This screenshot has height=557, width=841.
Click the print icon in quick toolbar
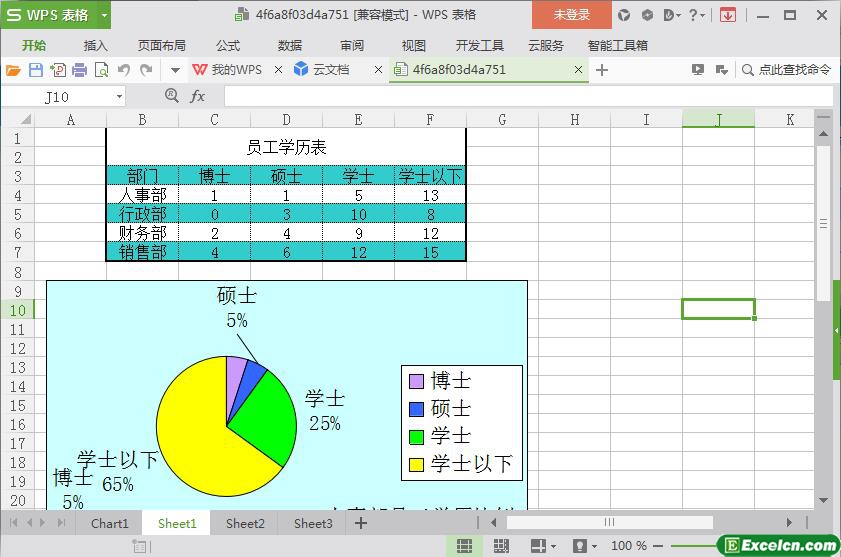(79, 70)
